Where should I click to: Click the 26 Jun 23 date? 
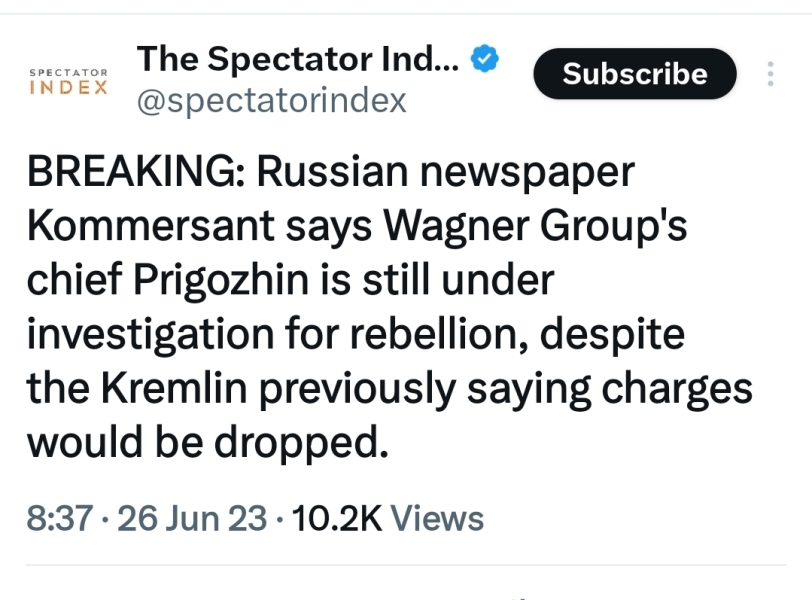[192, 519]
